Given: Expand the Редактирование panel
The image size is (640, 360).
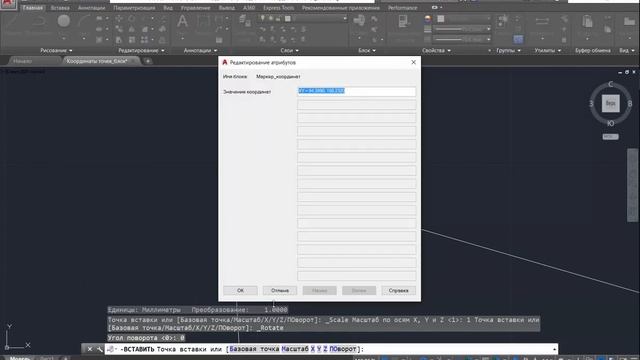Looking at the screenshot, I should [x=141, y=50].
